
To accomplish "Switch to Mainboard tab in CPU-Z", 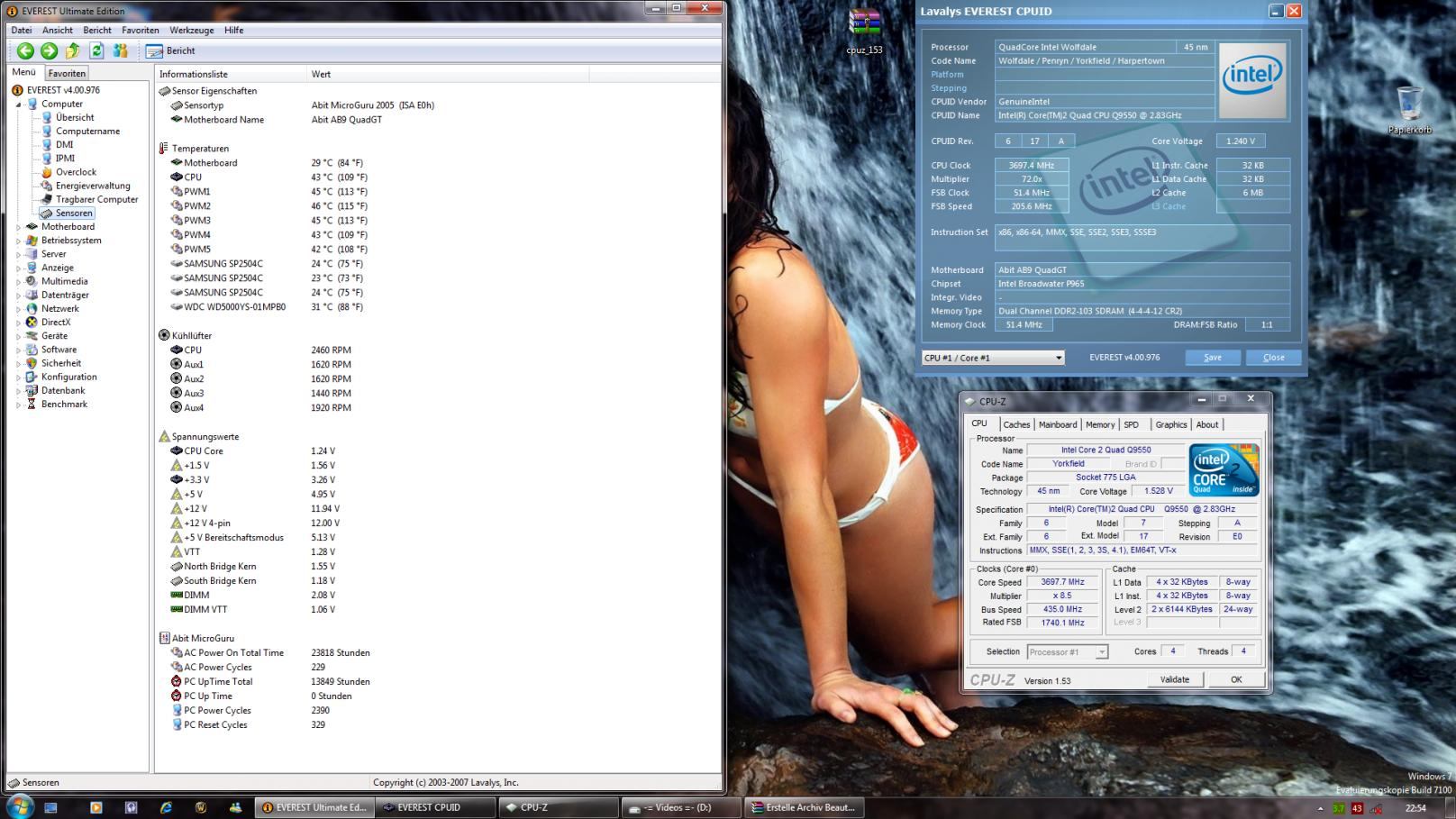I will point(1057,424).
